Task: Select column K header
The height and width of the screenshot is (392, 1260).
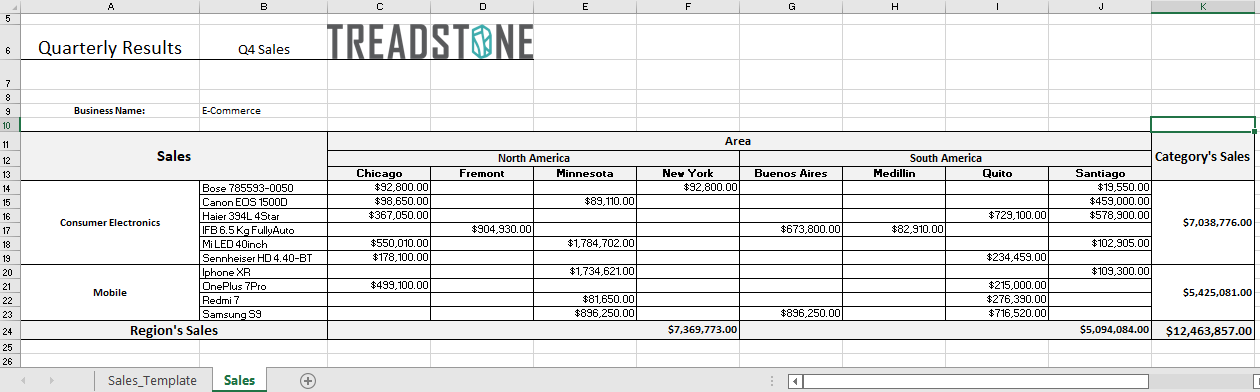Action: click(x=1203, y=6)
